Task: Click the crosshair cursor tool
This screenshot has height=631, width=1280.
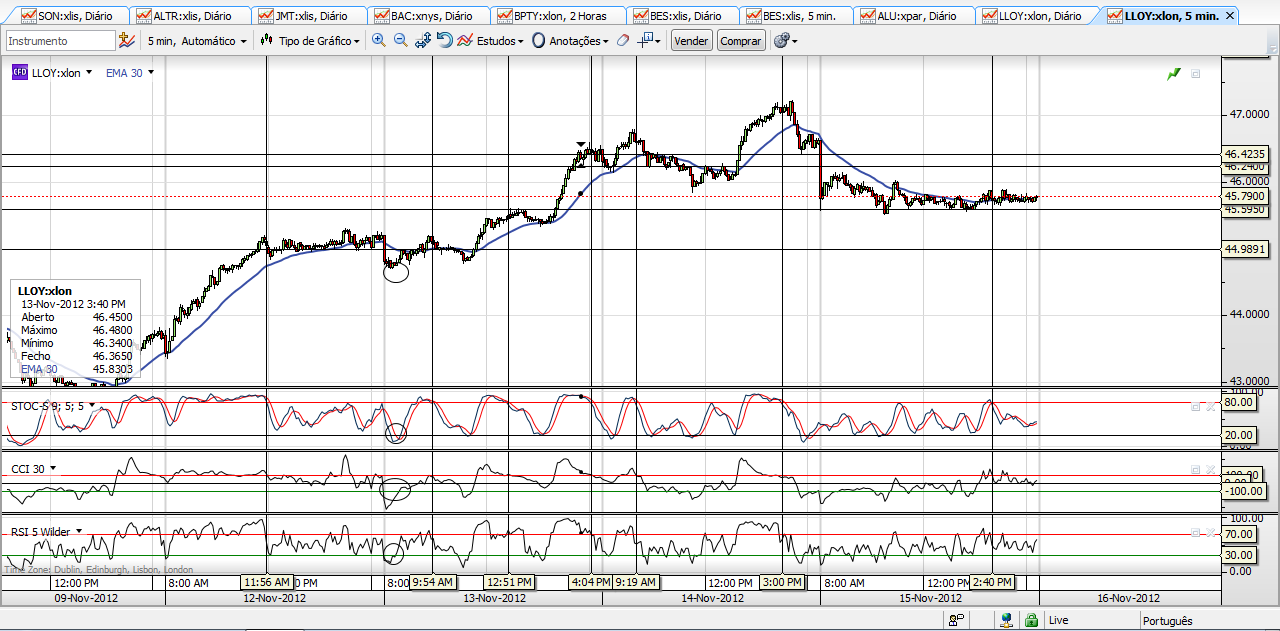Action: (x=646, y=40)
